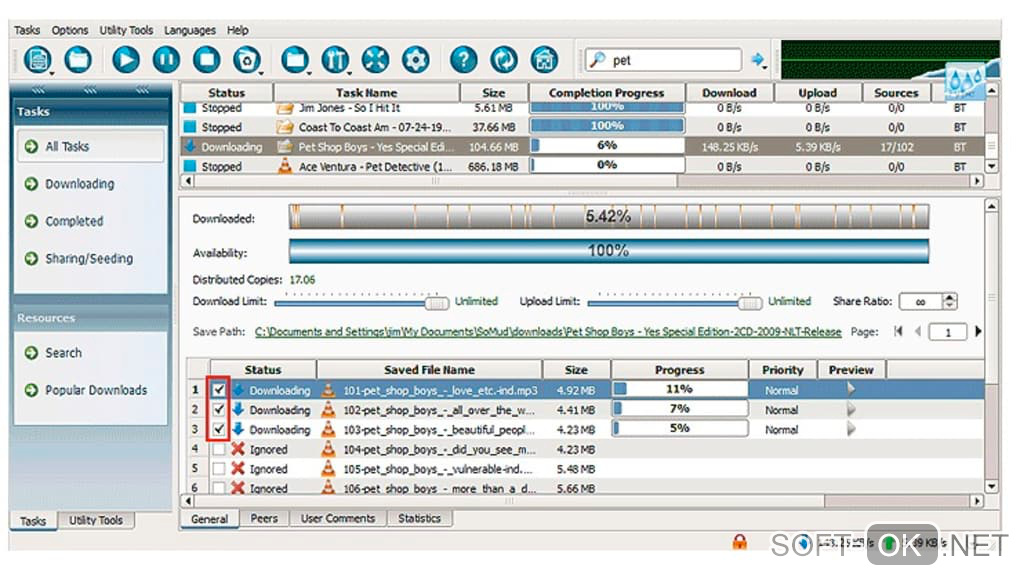1020x570 pixels.
Task: Switch to the Peers tab
Action: click(263, 519)
